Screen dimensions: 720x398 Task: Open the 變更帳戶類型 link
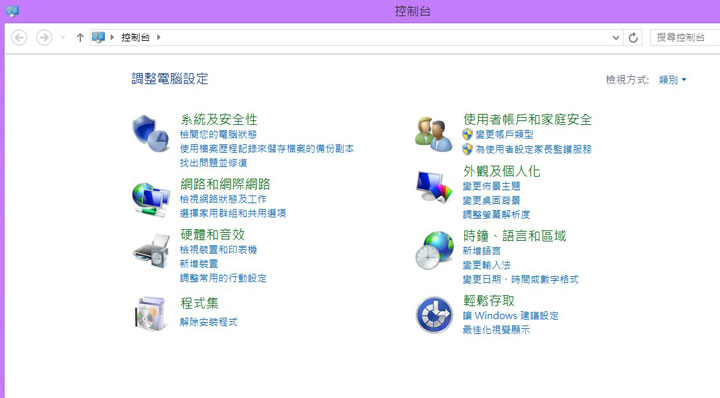(x=504, y=135)
